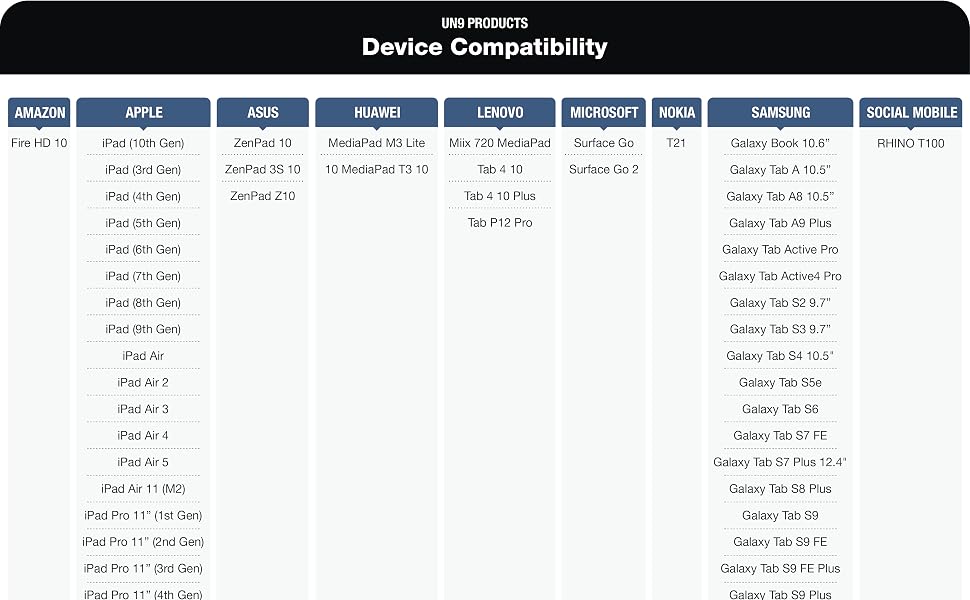Click Fire HD 10 entry
Image resolution: width=970 pixels, height=600 pixels.
pos(39,143)
